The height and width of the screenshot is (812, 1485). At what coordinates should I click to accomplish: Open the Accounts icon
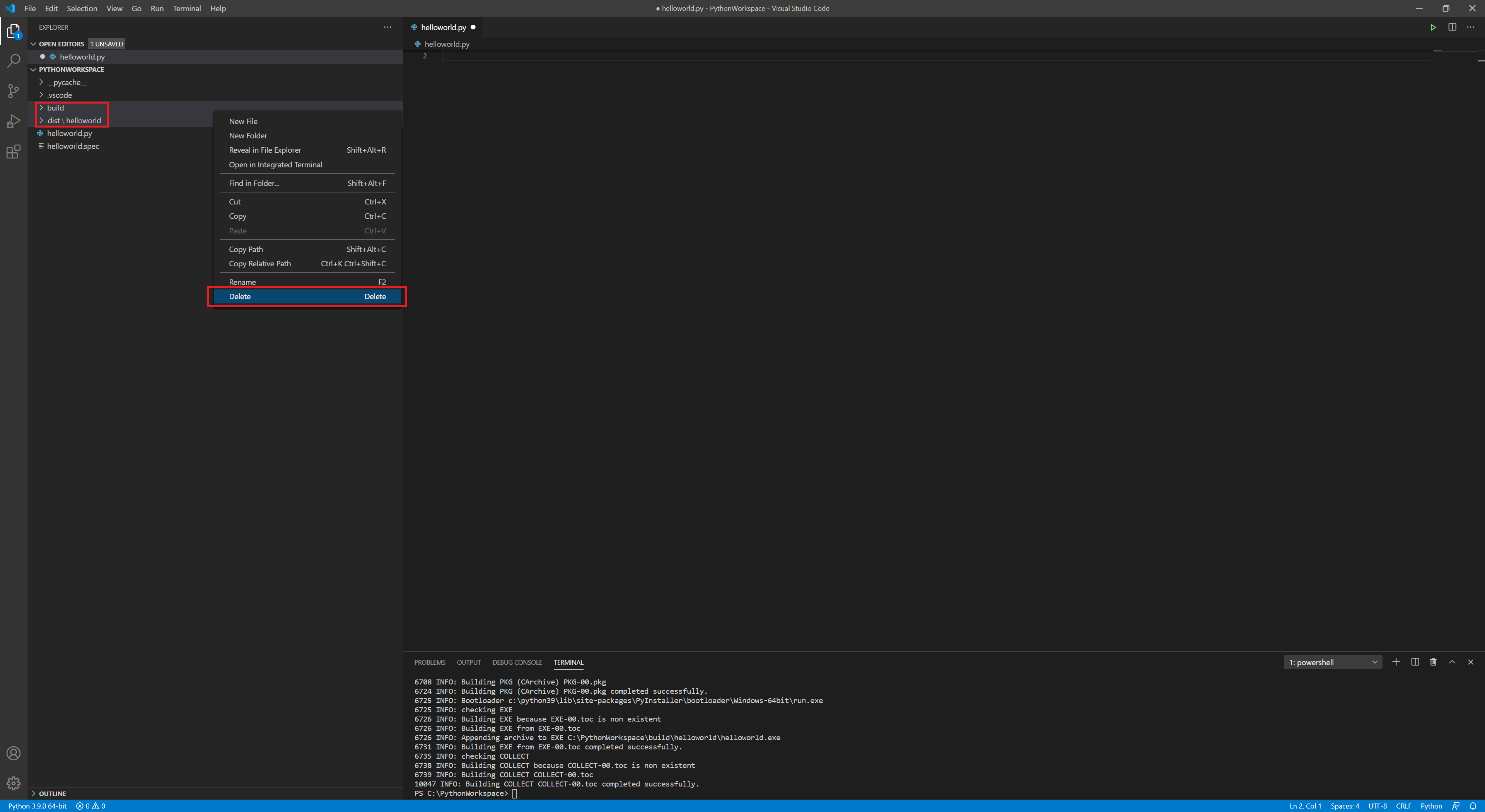pyautogui.click(x=13, y=753)
